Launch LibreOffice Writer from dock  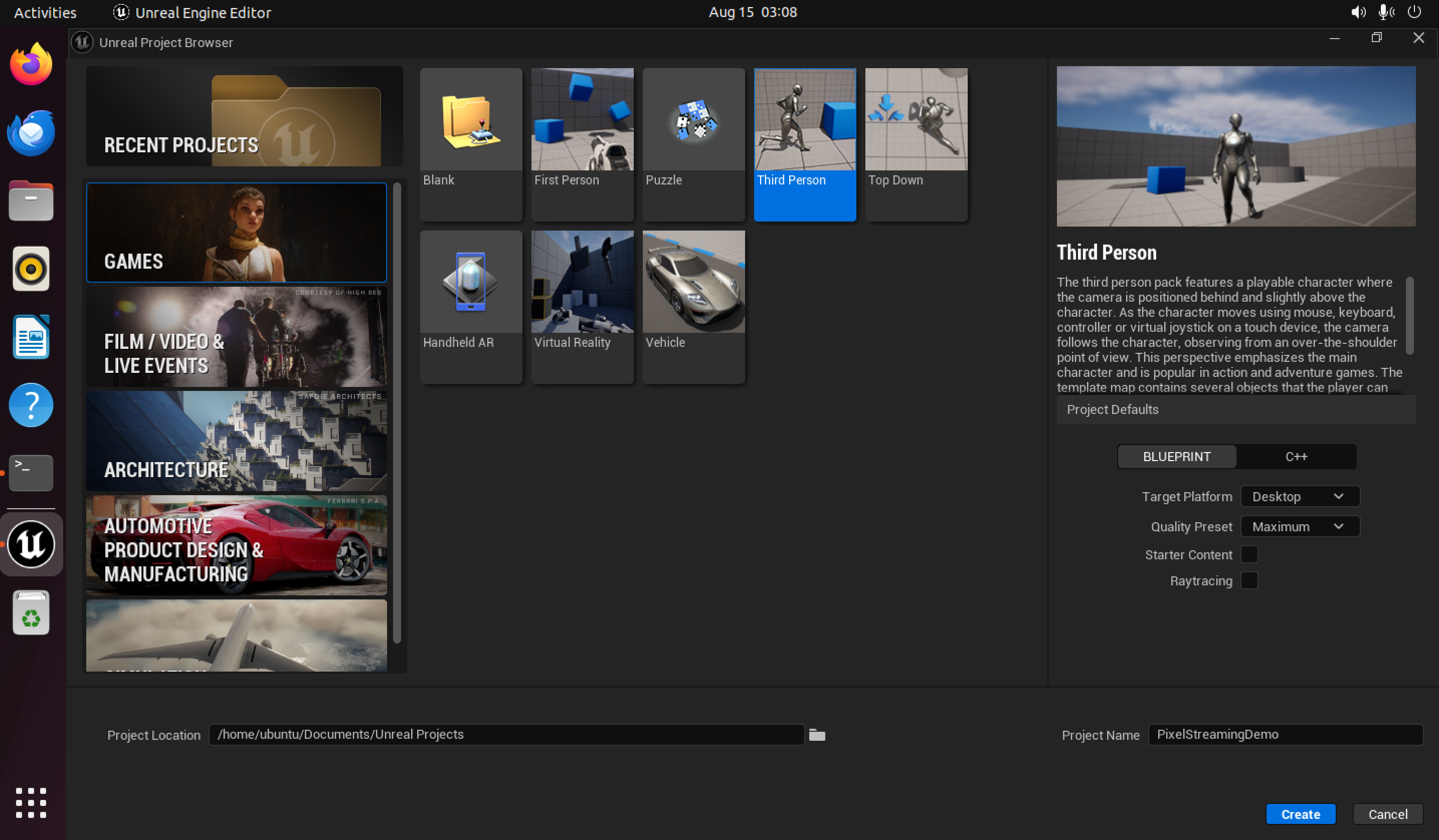[31, 337]
